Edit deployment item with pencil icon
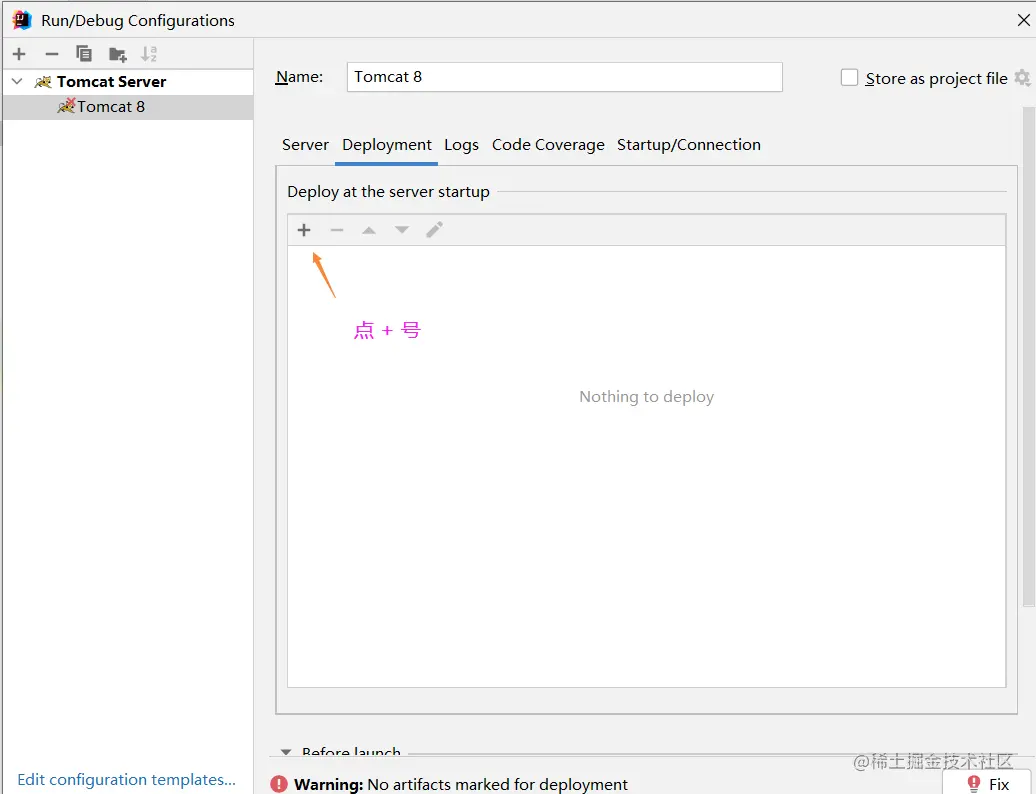 click(434, 230)
